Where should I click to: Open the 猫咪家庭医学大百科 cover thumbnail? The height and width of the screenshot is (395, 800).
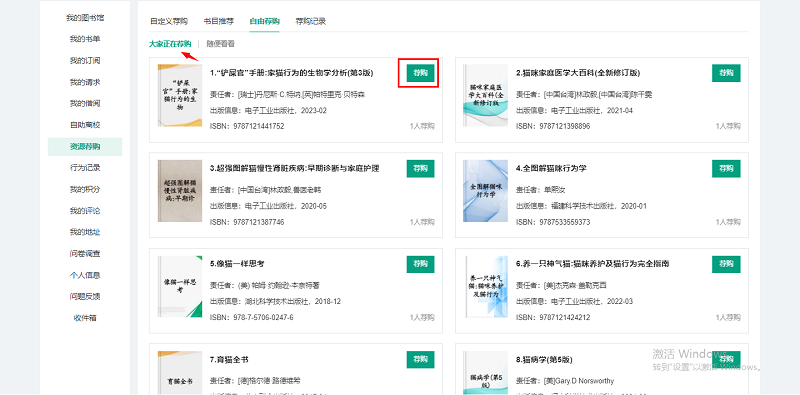coord(485,95)
